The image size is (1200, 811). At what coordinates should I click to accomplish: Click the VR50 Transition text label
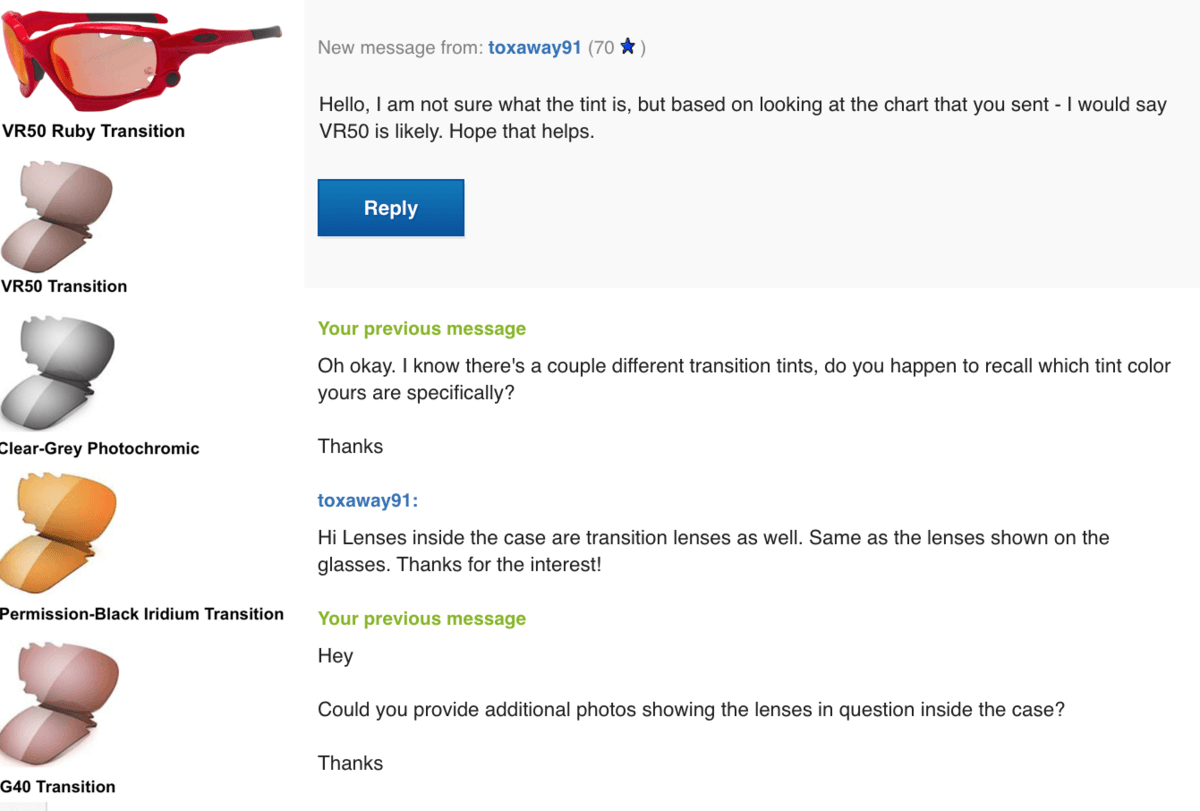tap(64, 286)
